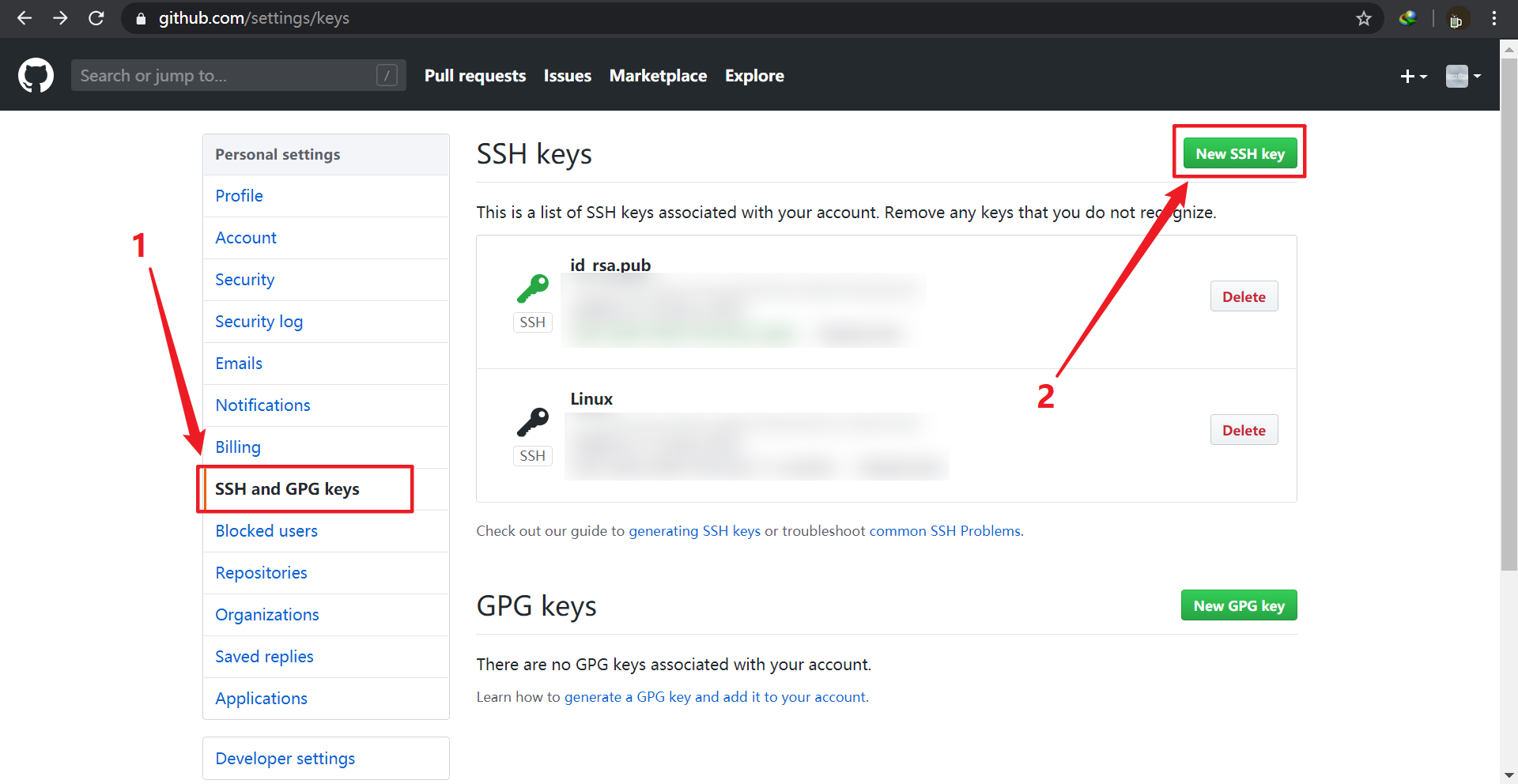This screenshot has width=1518, height=784.
Task: Click the green key icon for id_rsa.pub
Action: pos(533,288)
